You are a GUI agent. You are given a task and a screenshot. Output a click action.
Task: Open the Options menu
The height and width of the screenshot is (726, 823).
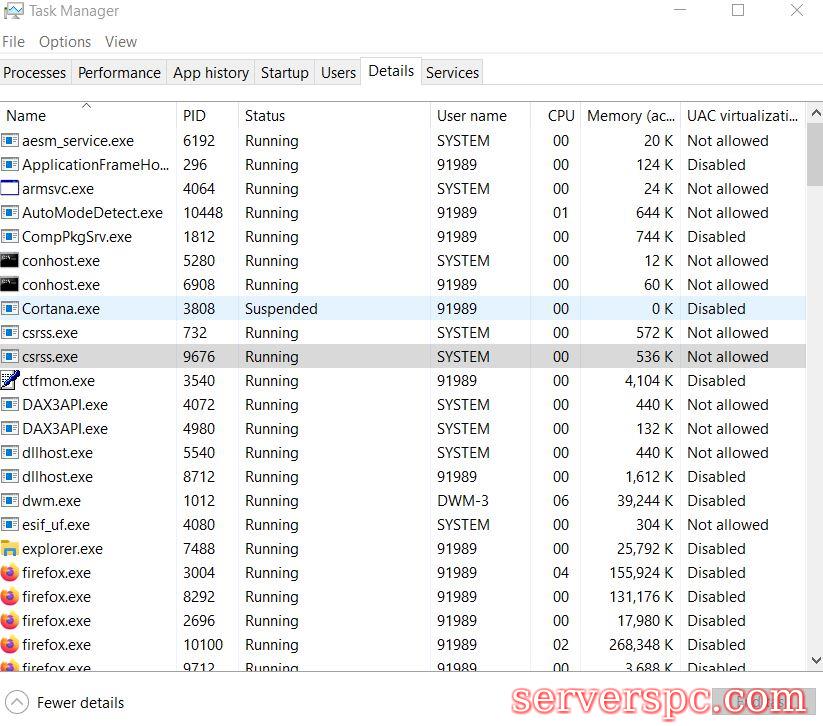point(65,42)
